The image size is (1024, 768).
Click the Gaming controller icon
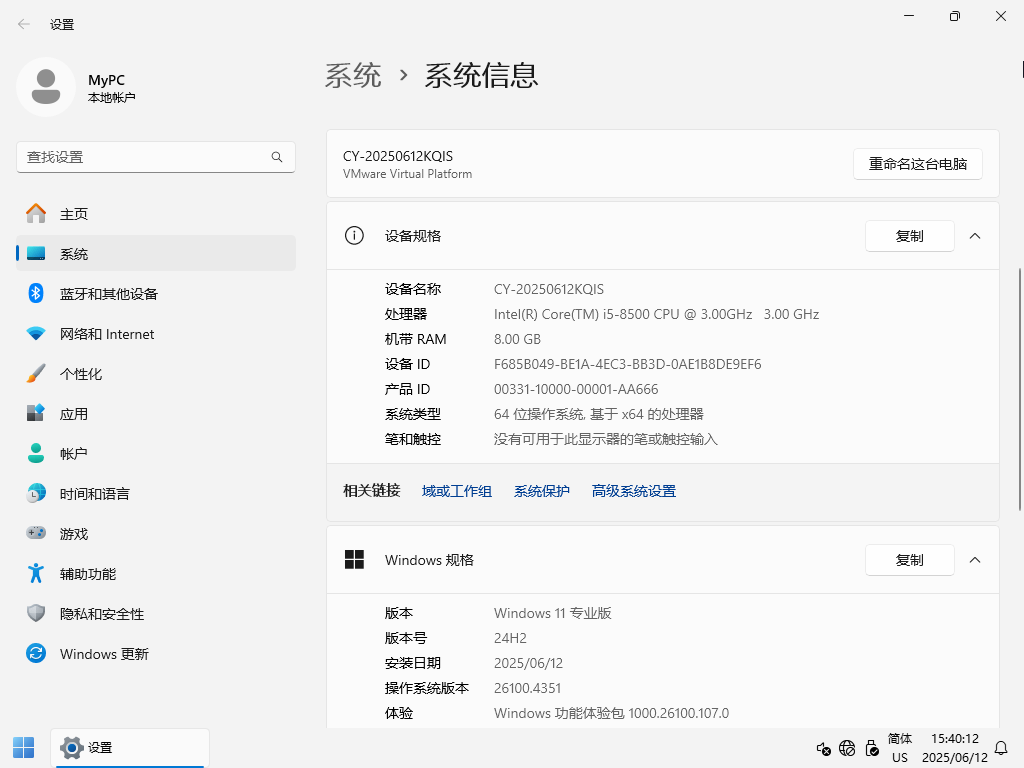[36, 533]
